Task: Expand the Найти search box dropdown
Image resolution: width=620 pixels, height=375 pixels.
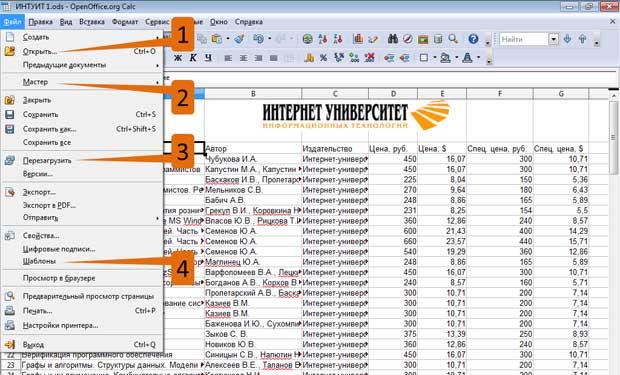Action: (554, 39)
